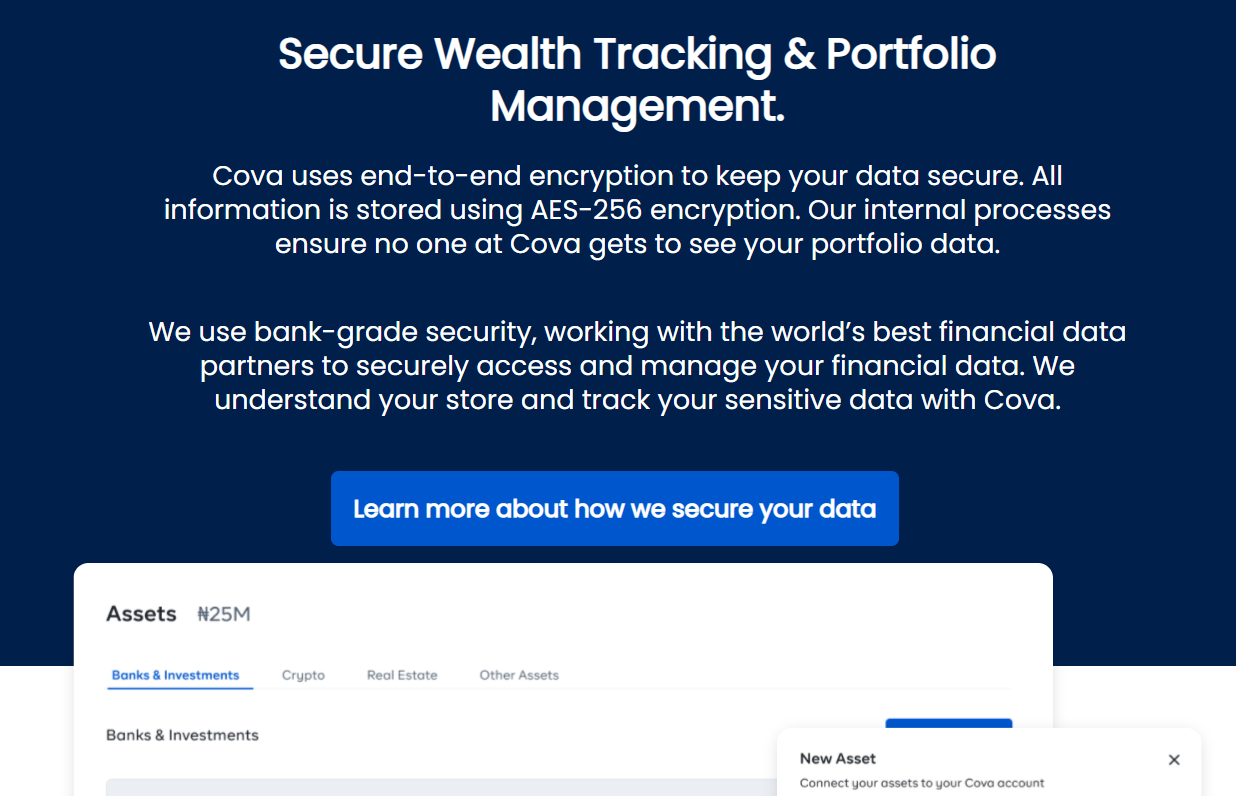Click the ₦25M total assets value

click(x=224, y=614)
